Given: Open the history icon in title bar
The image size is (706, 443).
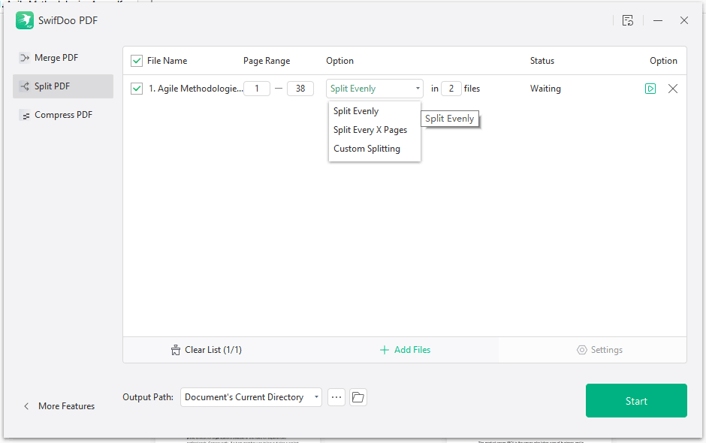Looking at the screenshot, I should coord(628,20).
